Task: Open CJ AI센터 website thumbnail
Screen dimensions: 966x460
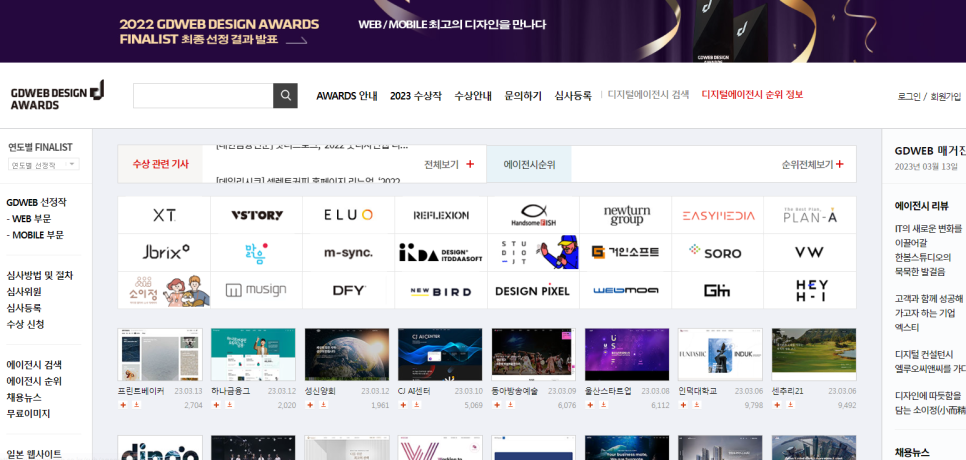Action: (x=440, y=355)
